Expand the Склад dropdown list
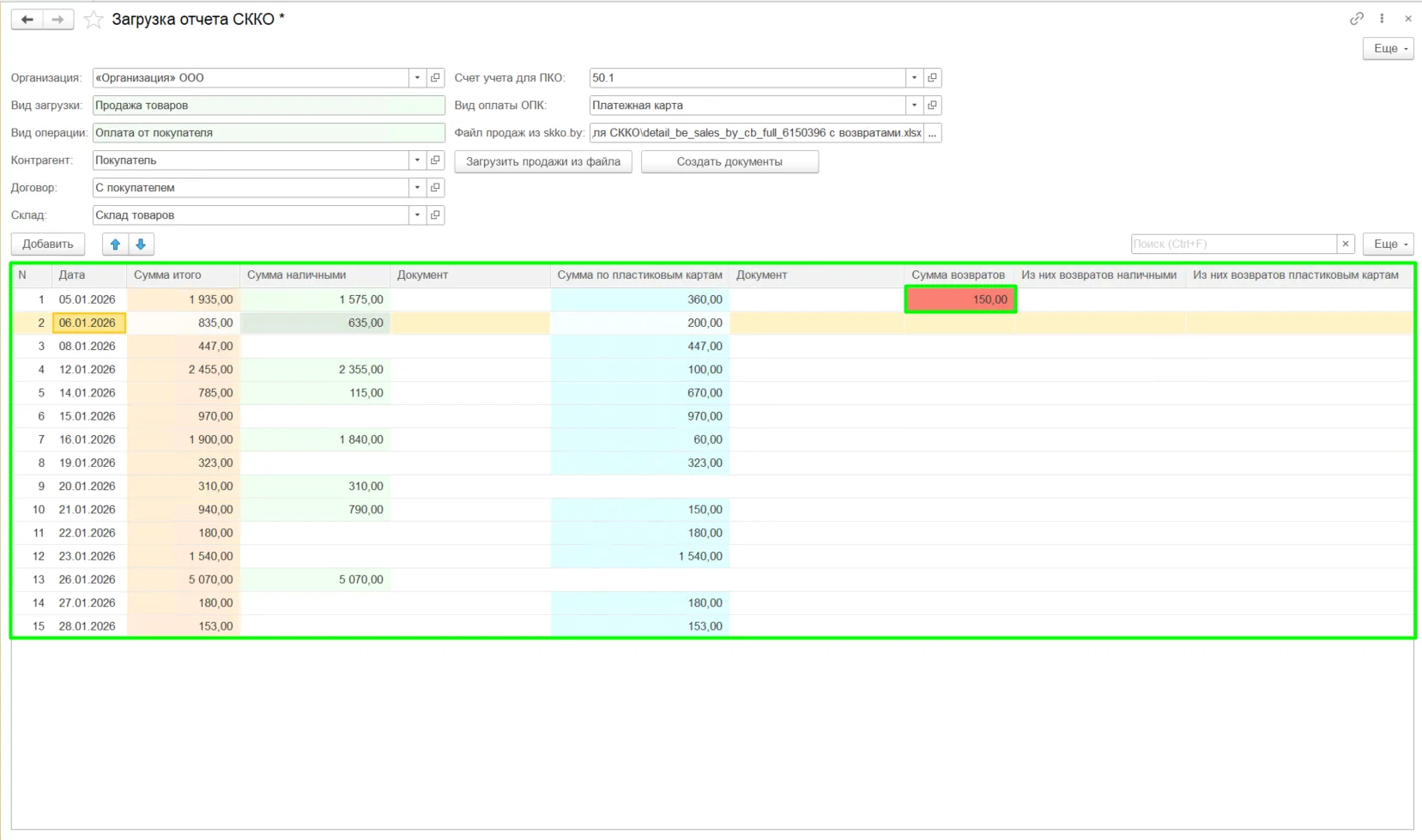 (x=418, y=215)
